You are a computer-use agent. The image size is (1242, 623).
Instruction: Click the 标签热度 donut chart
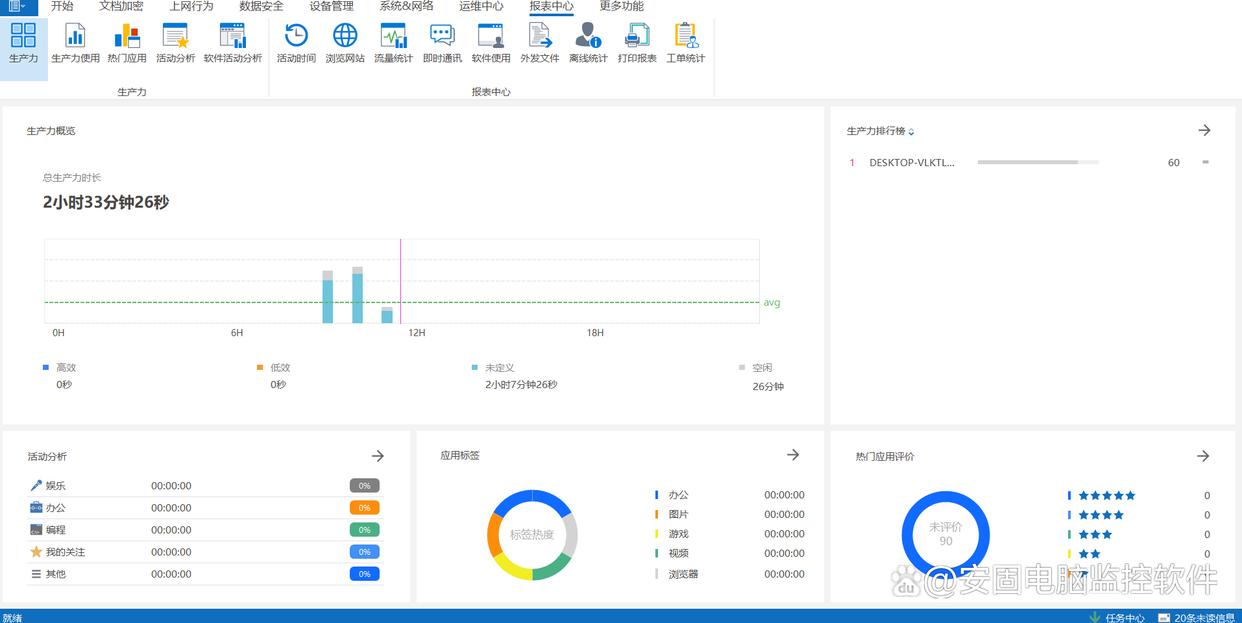pyautogui.click(x=532, y=535)
